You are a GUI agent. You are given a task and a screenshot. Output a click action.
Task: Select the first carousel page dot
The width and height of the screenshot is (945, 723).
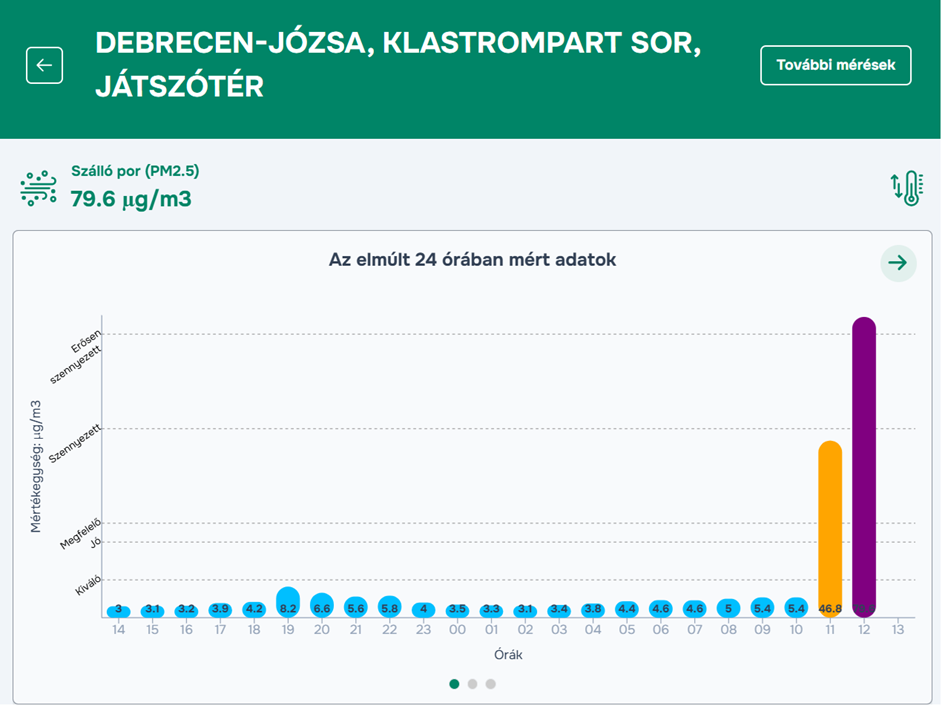pos(454,685)
